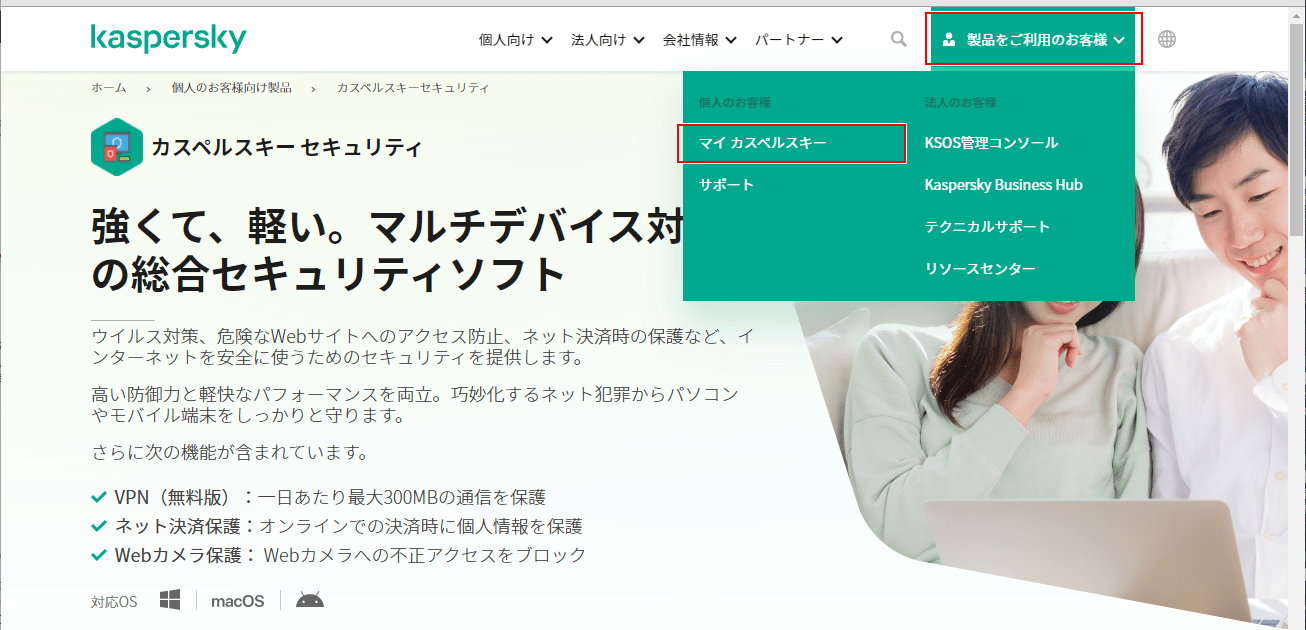Viewport: 1306px width, 630px height.
Task: Select リソースセンター menu item
Action: [980, 269]
